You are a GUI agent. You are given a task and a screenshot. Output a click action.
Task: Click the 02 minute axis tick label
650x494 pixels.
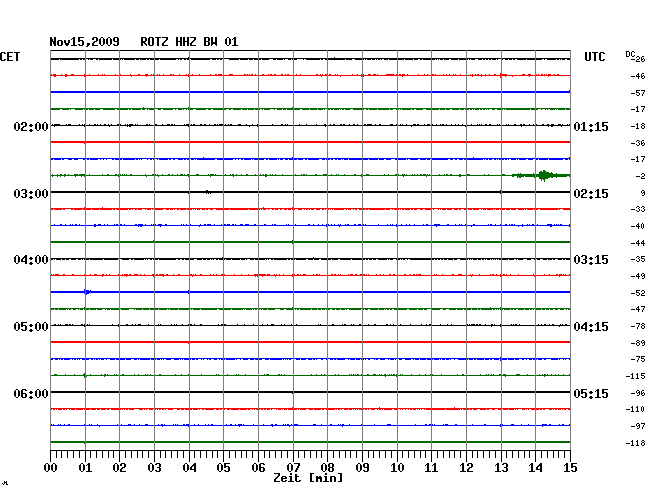click(x=119, y=467)
